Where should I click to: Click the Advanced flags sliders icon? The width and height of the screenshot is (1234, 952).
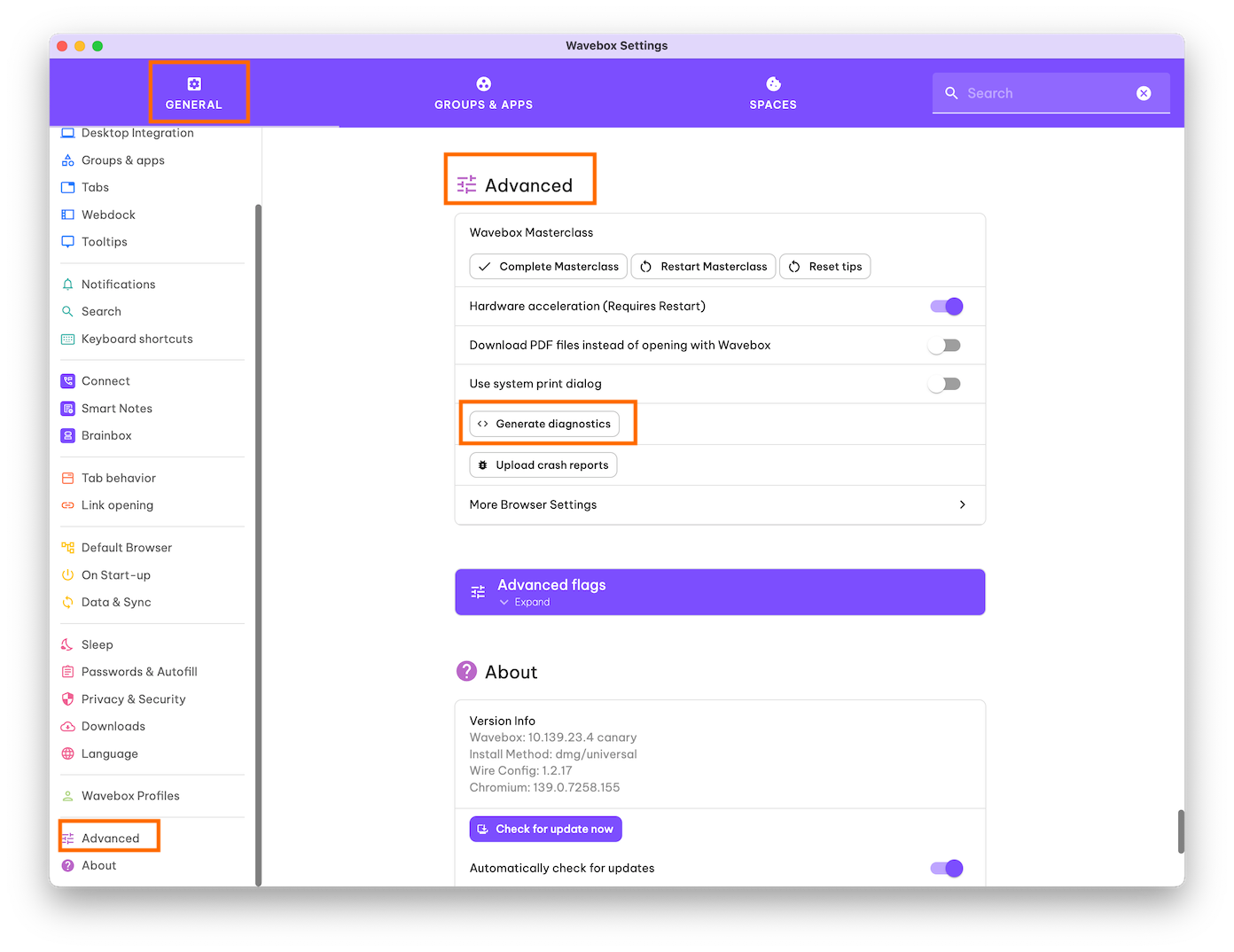[478, 592]
